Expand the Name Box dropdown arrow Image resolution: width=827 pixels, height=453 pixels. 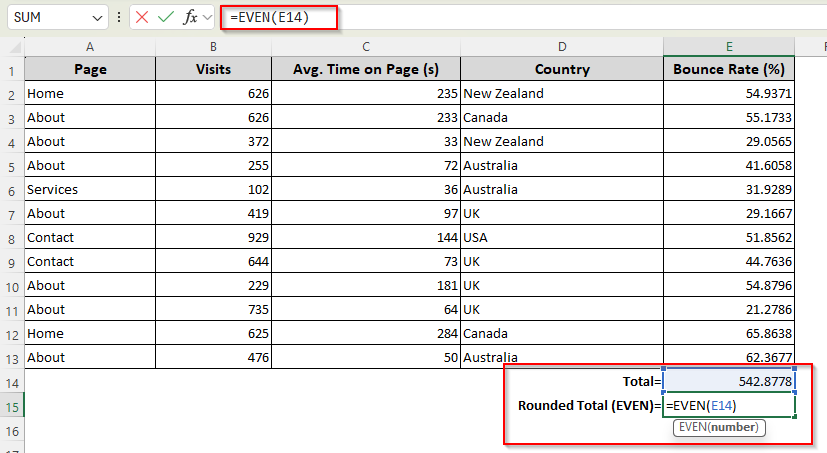(97, 18)
